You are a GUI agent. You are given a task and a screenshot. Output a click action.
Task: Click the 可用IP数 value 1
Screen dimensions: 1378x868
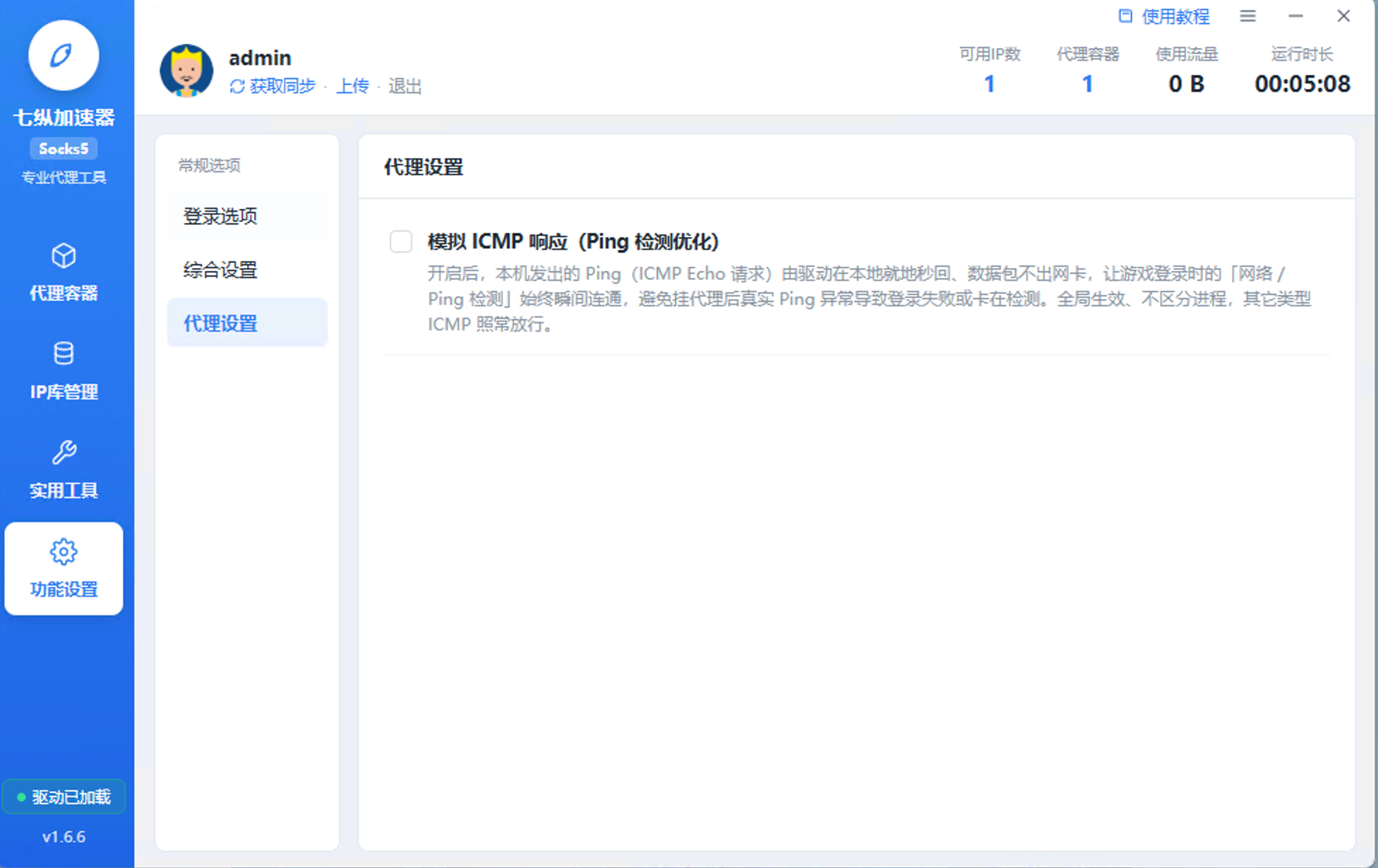pos(990,84)
